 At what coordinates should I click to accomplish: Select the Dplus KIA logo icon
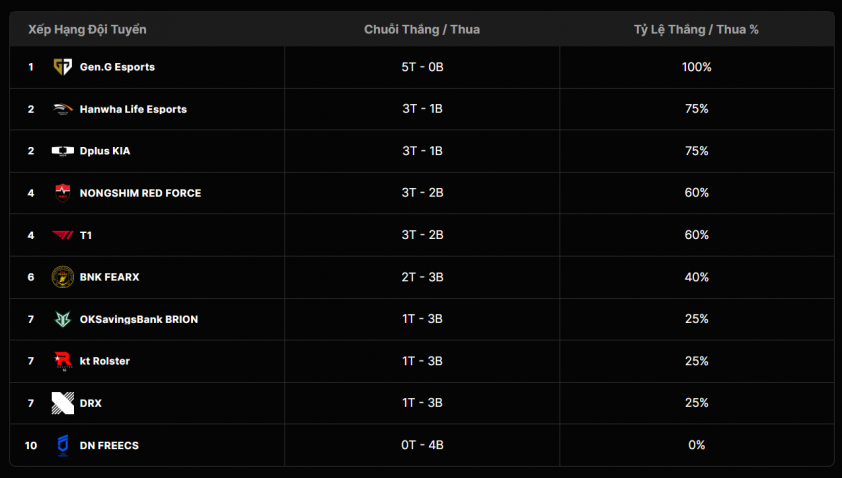(x=63, y=151)
